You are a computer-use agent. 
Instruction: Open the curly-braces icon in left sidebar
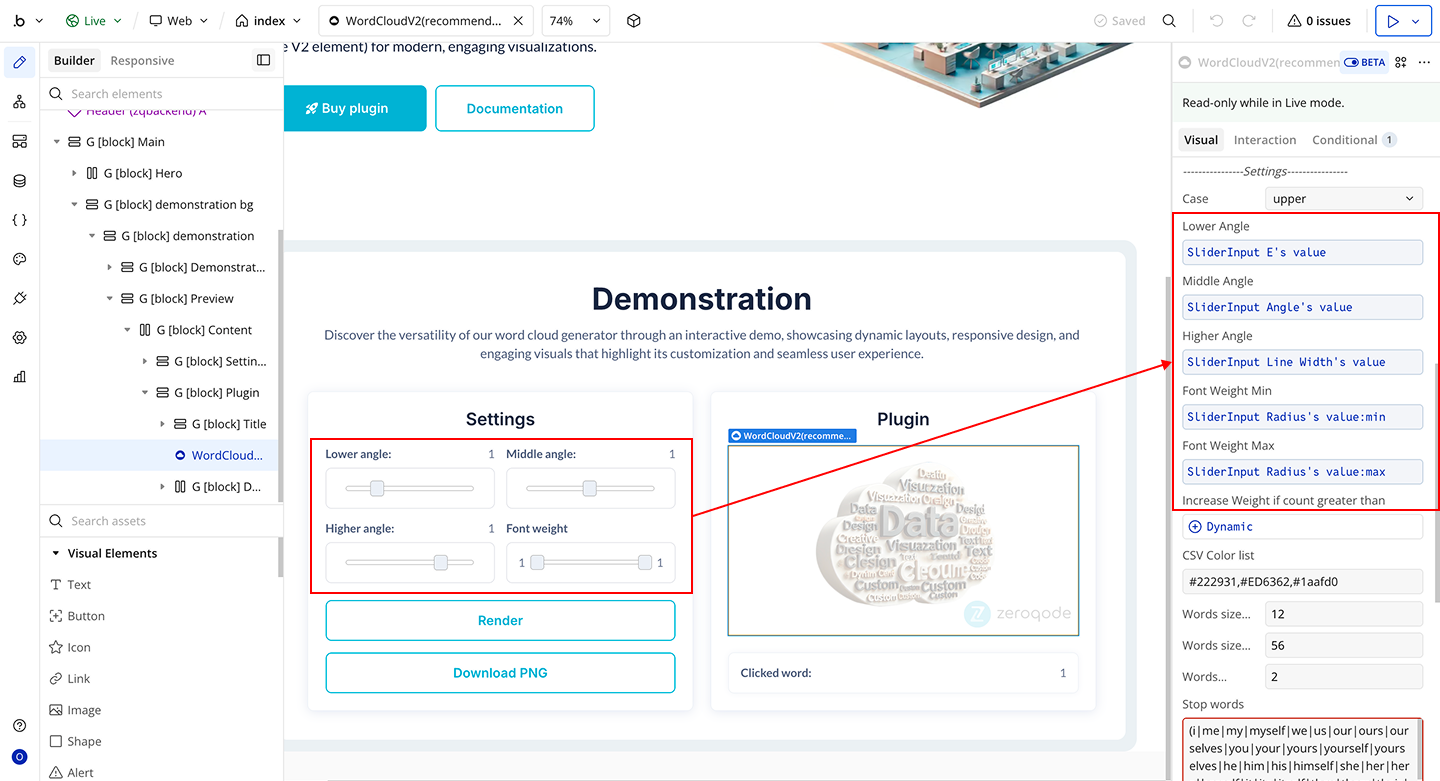[19, 220]
